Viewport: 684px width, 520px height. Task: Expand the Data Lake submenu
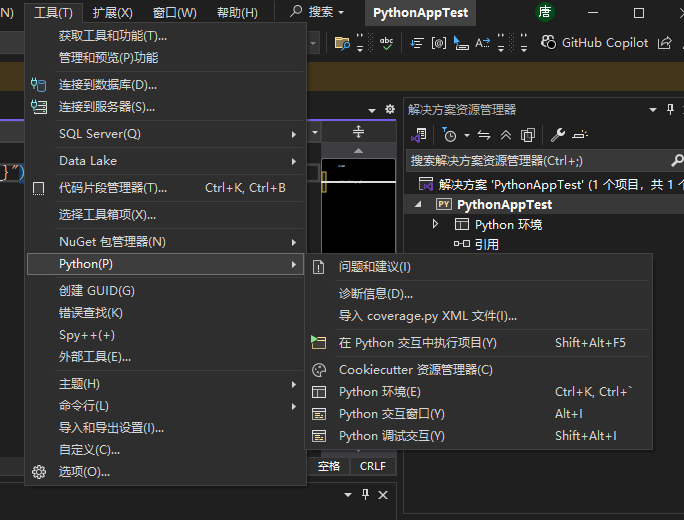(x=294, y=161)
